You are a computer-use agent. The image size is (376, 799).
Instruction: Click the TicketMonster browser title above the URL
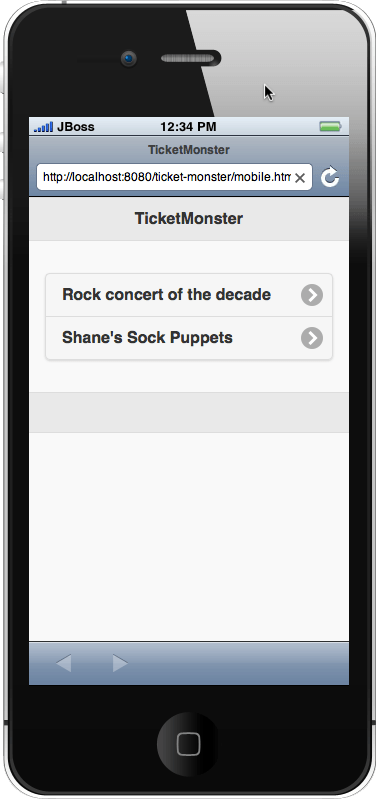point(189,150)
